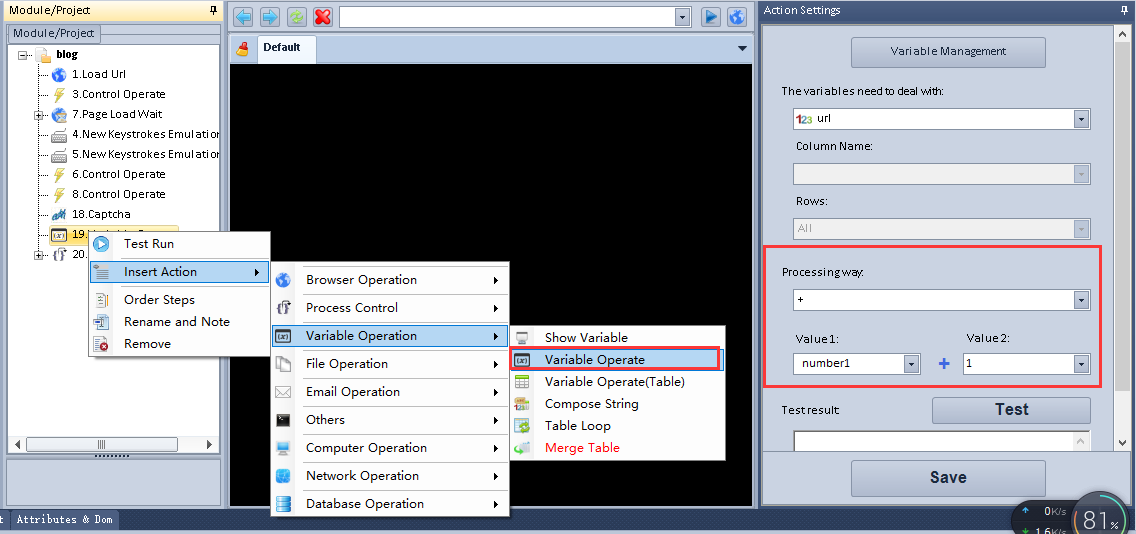Click the browser back arrow icon
This screenshot has height=534, width=1136.
243,17
